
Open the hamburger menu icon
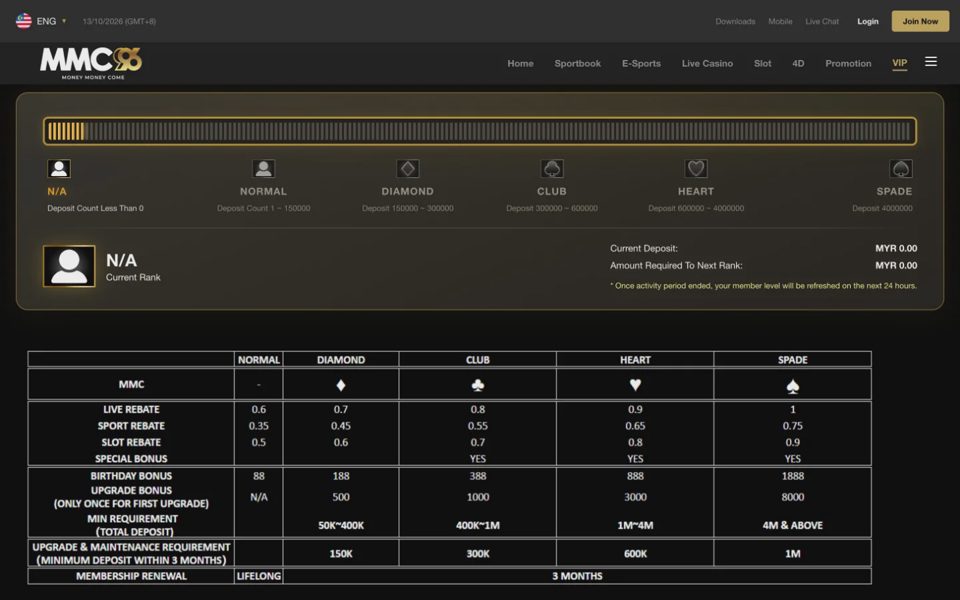click(931, 61)
